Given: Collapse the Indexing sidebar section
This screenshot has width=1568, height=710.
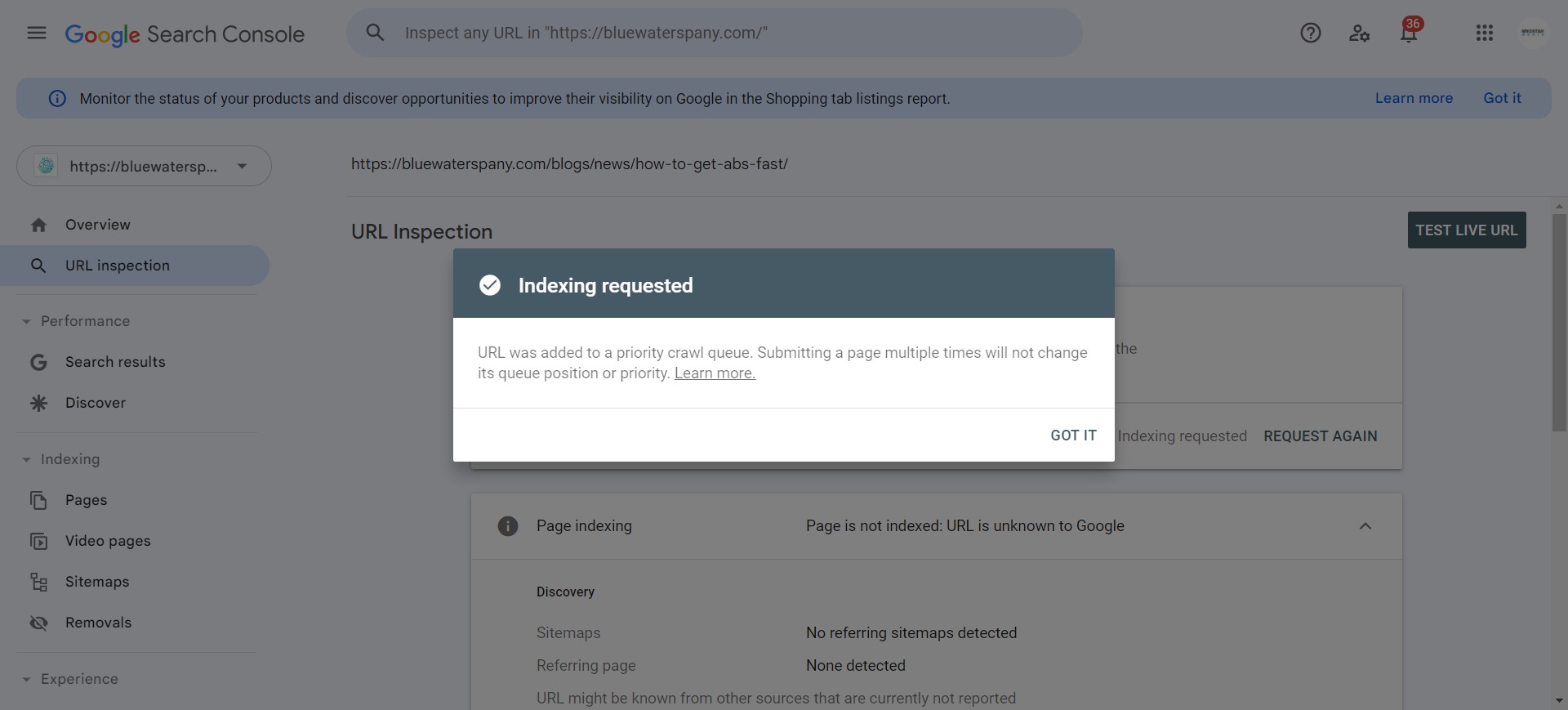Looking at the screenshot, I should [x=26, y=460].
